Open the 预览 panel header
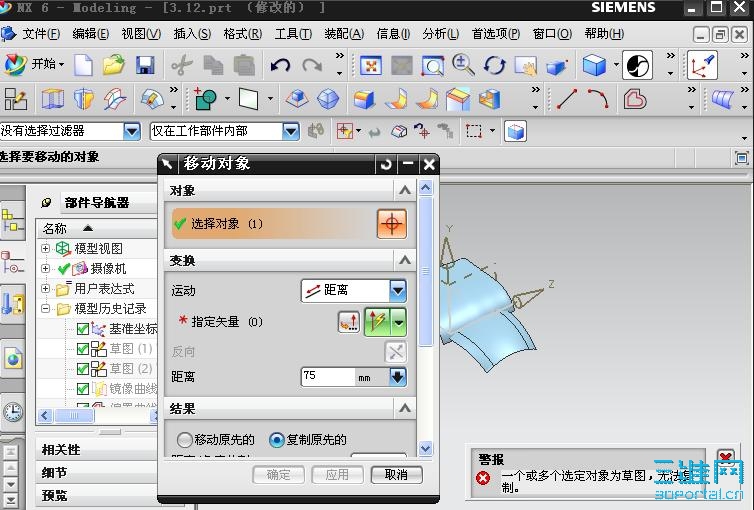 tap(98, 496)
